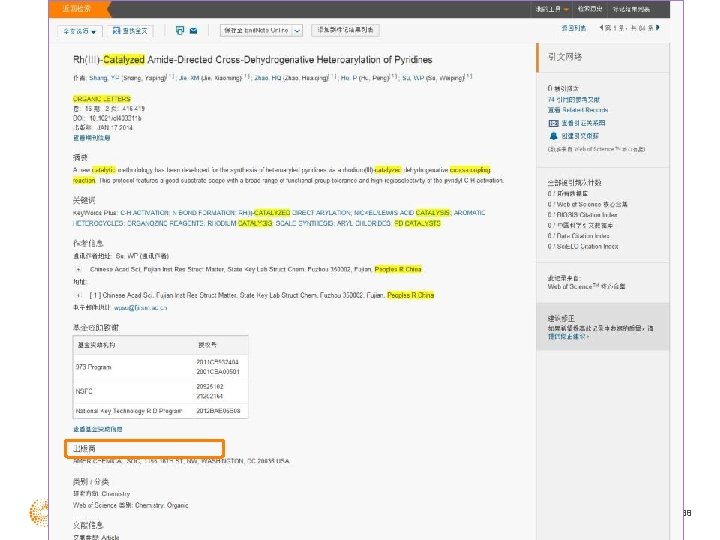Expand address [1] Chinese Acad Sci plus sign
This screenshot has height=540, width=720.
pos(79,295)
